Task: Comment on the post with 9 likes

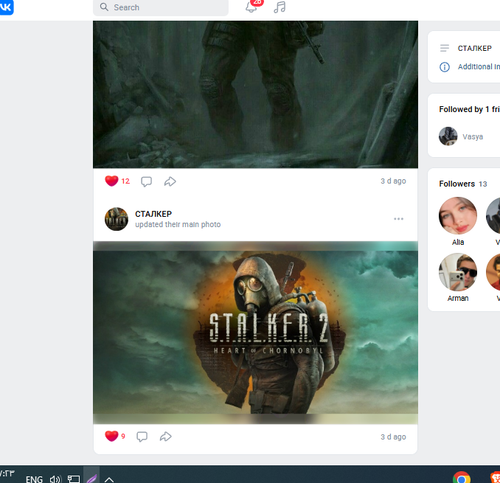Action: (x=142, y=436)
